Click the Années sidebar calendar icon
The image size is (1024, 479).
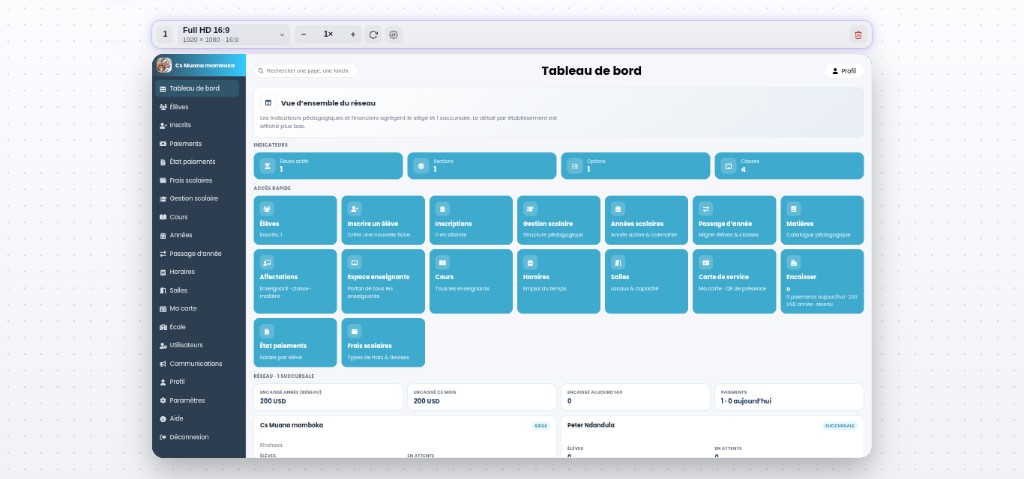pos(163,235)
